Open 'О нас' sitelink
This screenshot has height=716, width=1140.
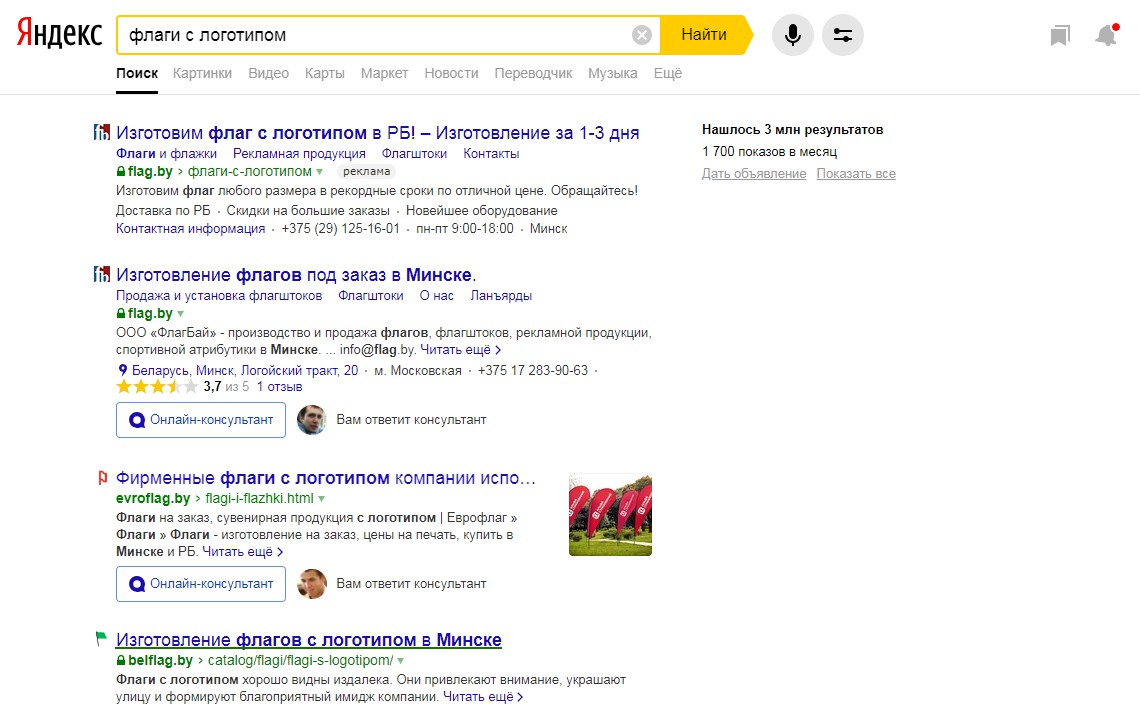(436, 295)
